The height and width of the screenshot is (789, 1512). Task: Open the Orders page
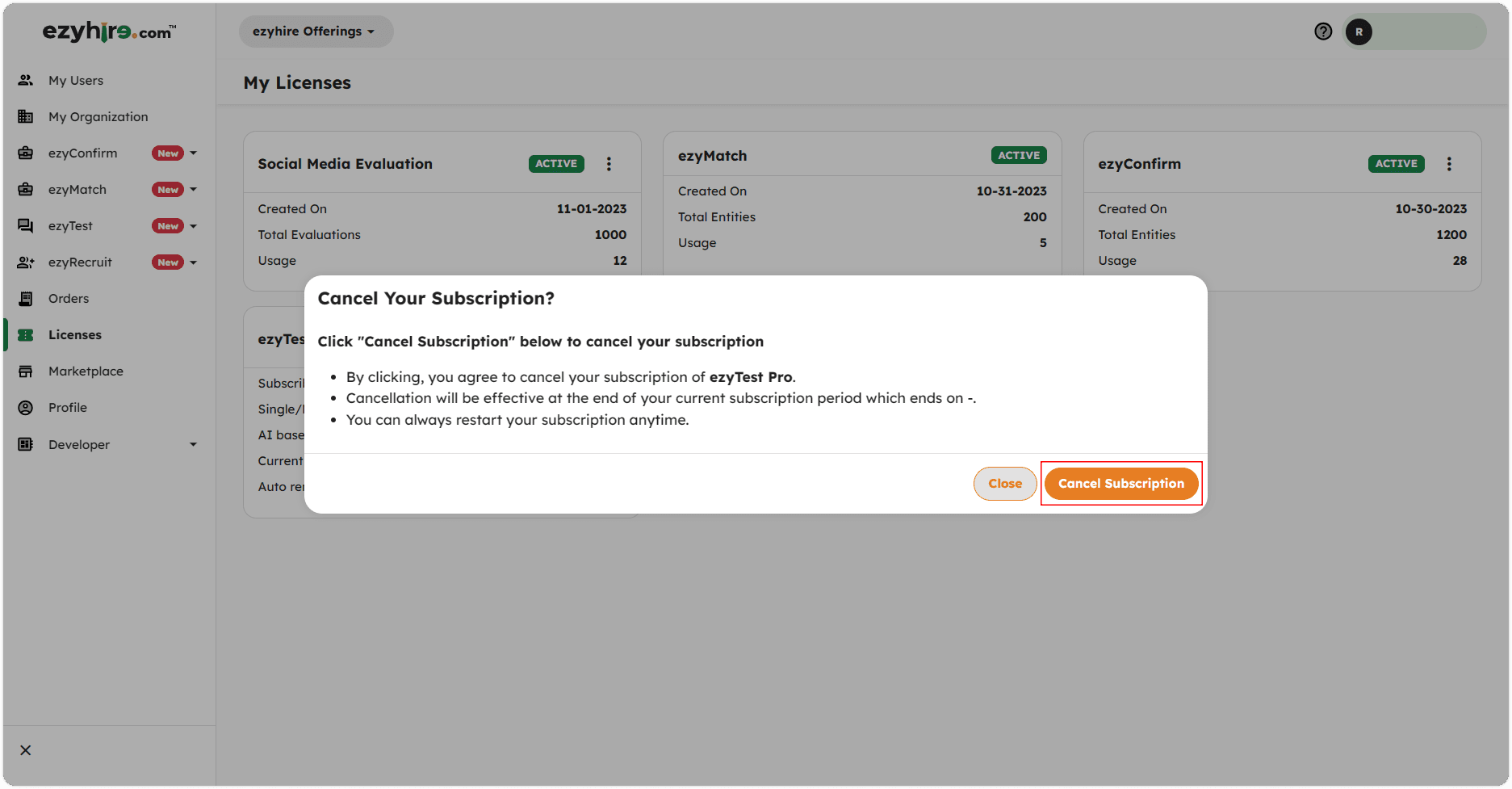[69, 299]
